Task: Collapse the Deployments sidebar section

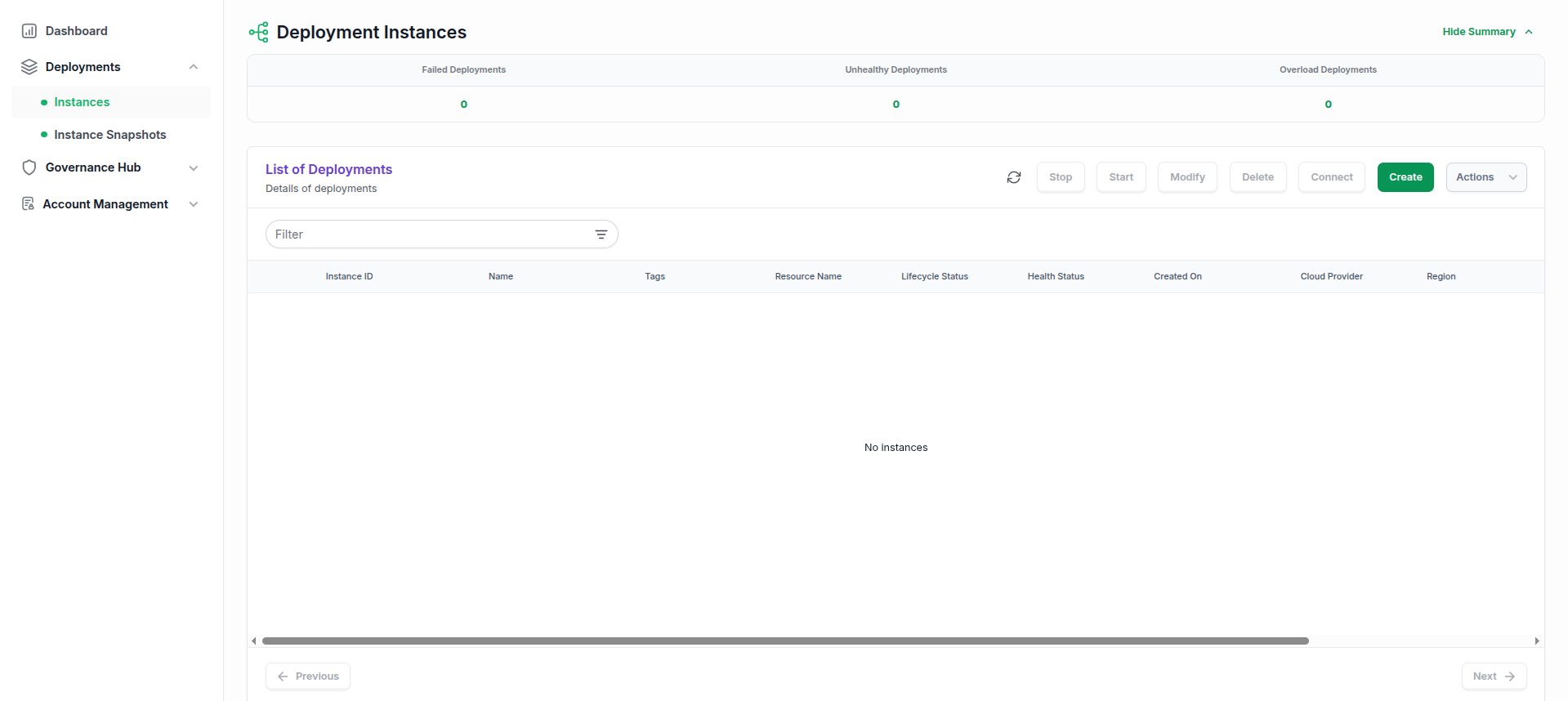Action: tap(194, 67)
